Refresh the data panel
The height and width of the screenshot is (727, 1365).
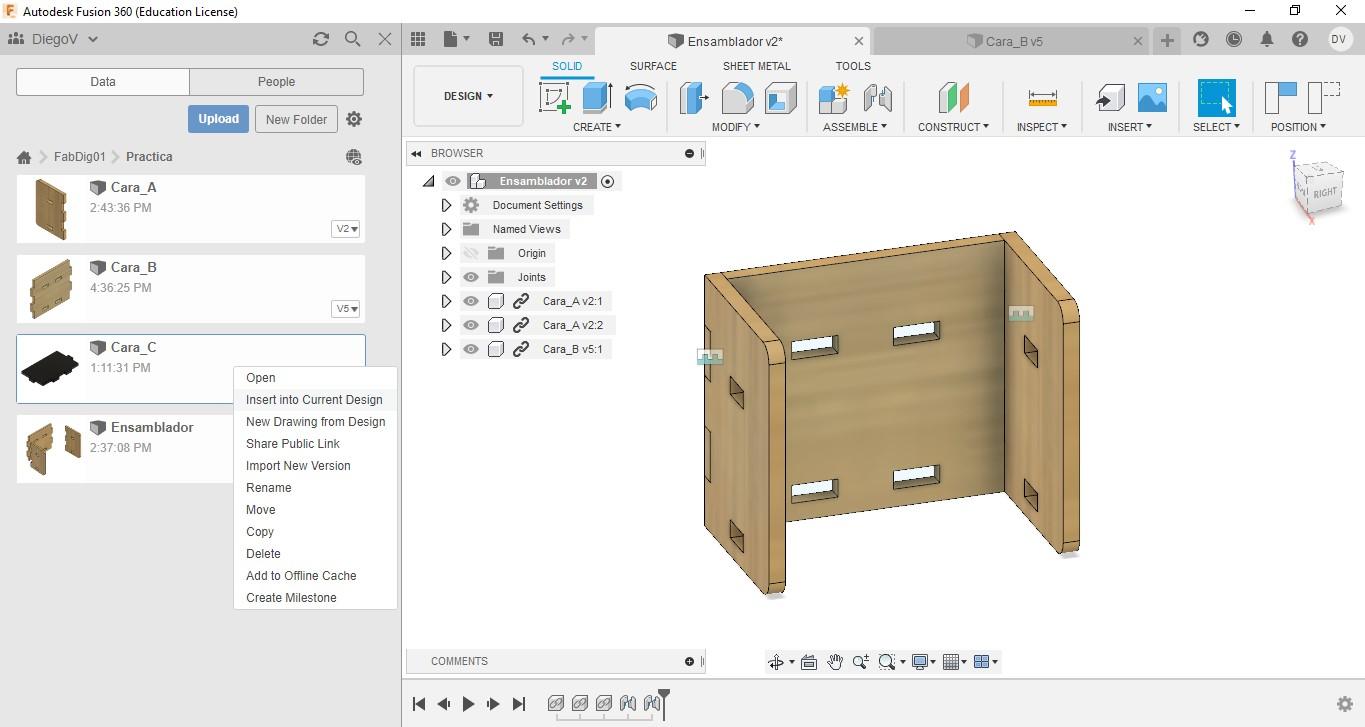click(x=321, y=39)
